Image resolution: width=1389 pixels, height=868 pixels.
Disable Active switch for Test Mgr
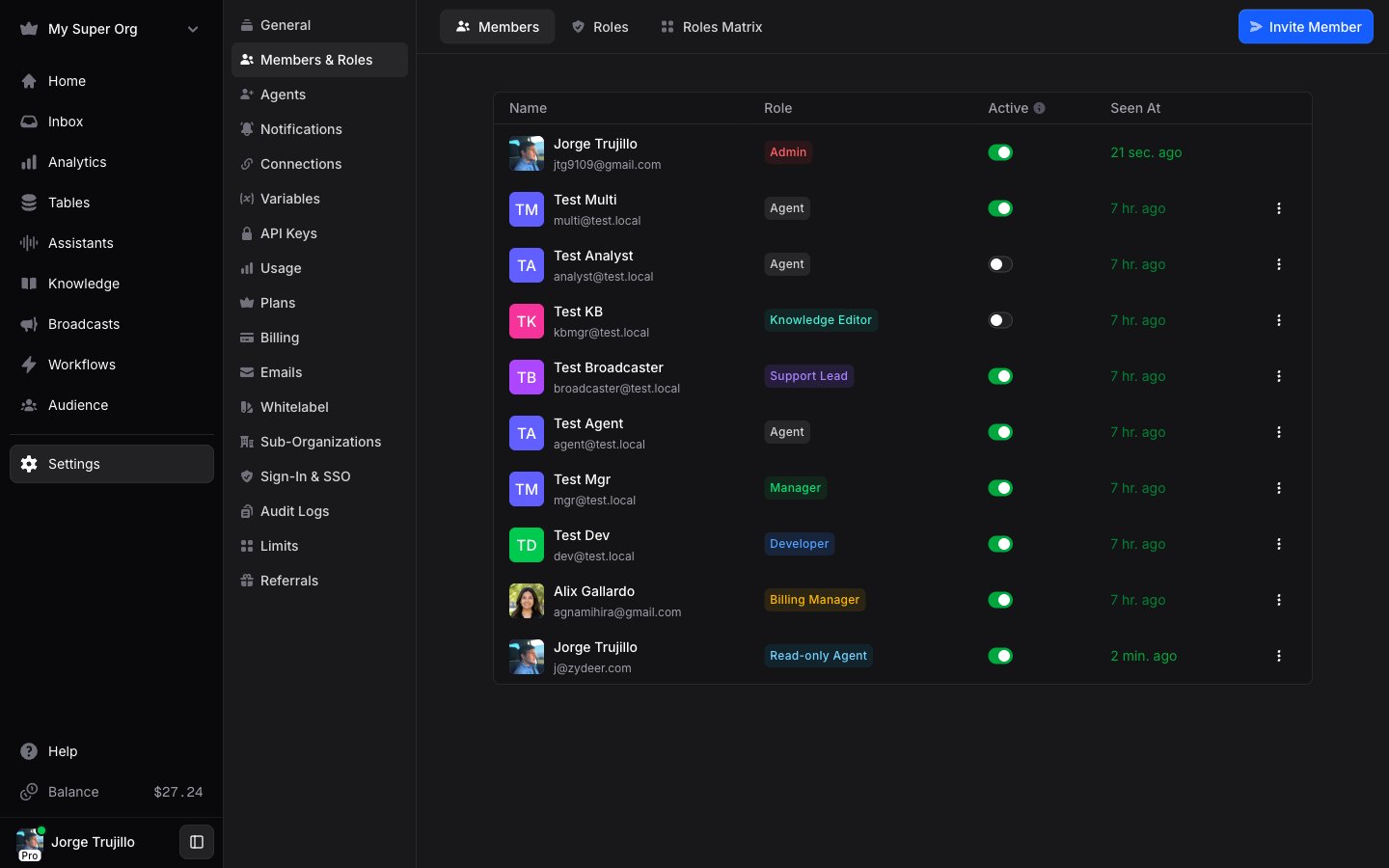point(1000,488)
